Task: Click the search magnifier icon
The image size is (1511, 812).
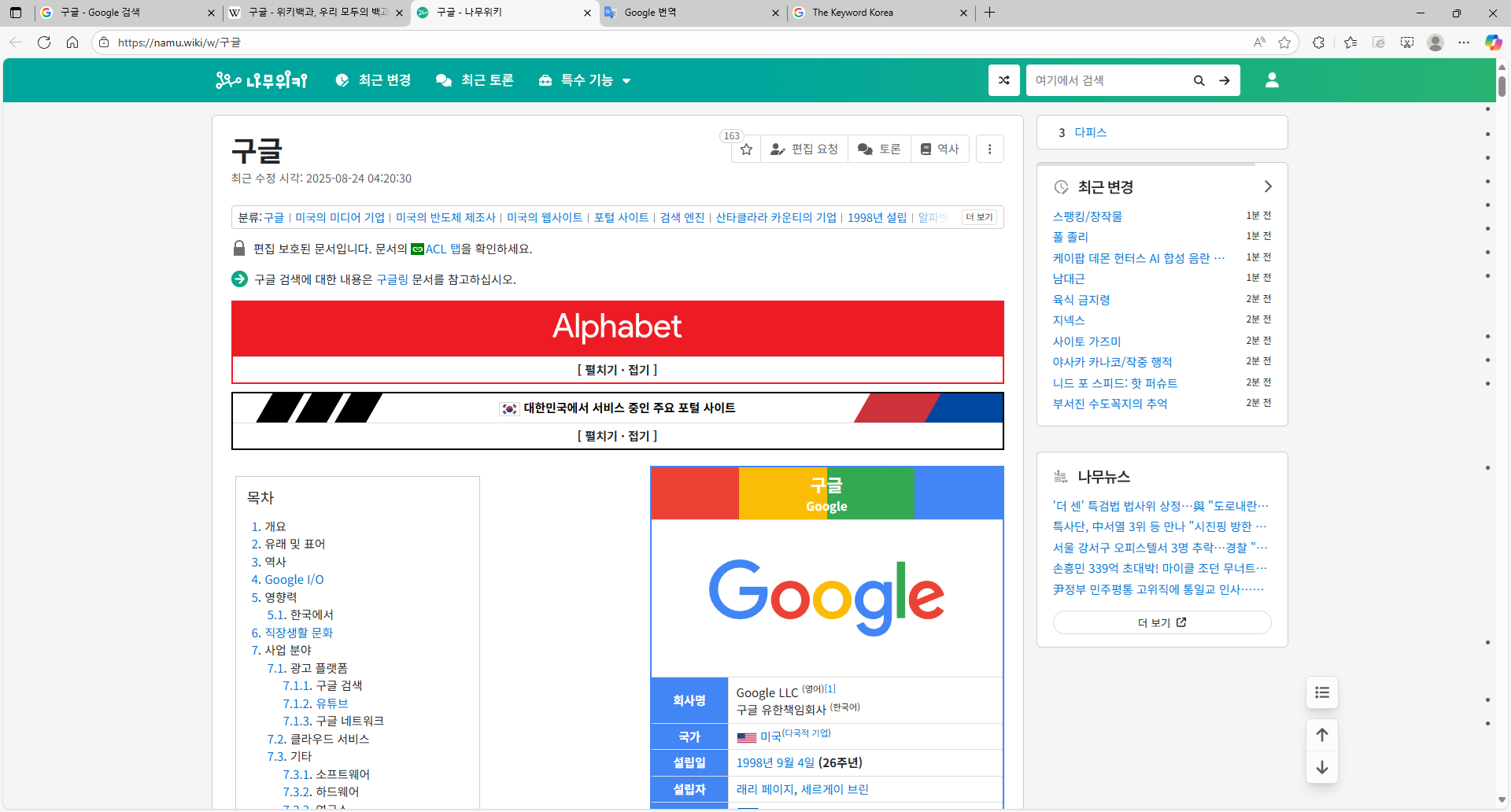Action: (1199, 80)
